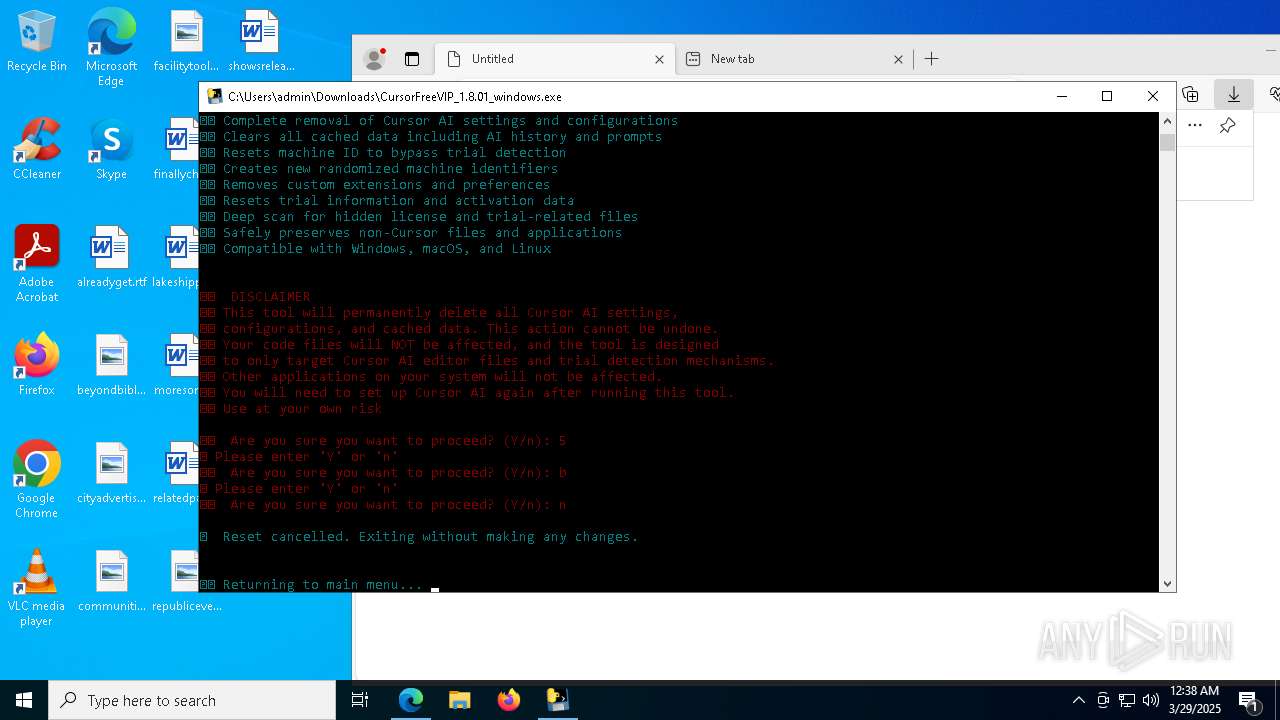Image resolution: width=1280 pixels, height=720 pixels.
Task: Open the Recycle Bin desktop icon
Action: pos(36,42)
